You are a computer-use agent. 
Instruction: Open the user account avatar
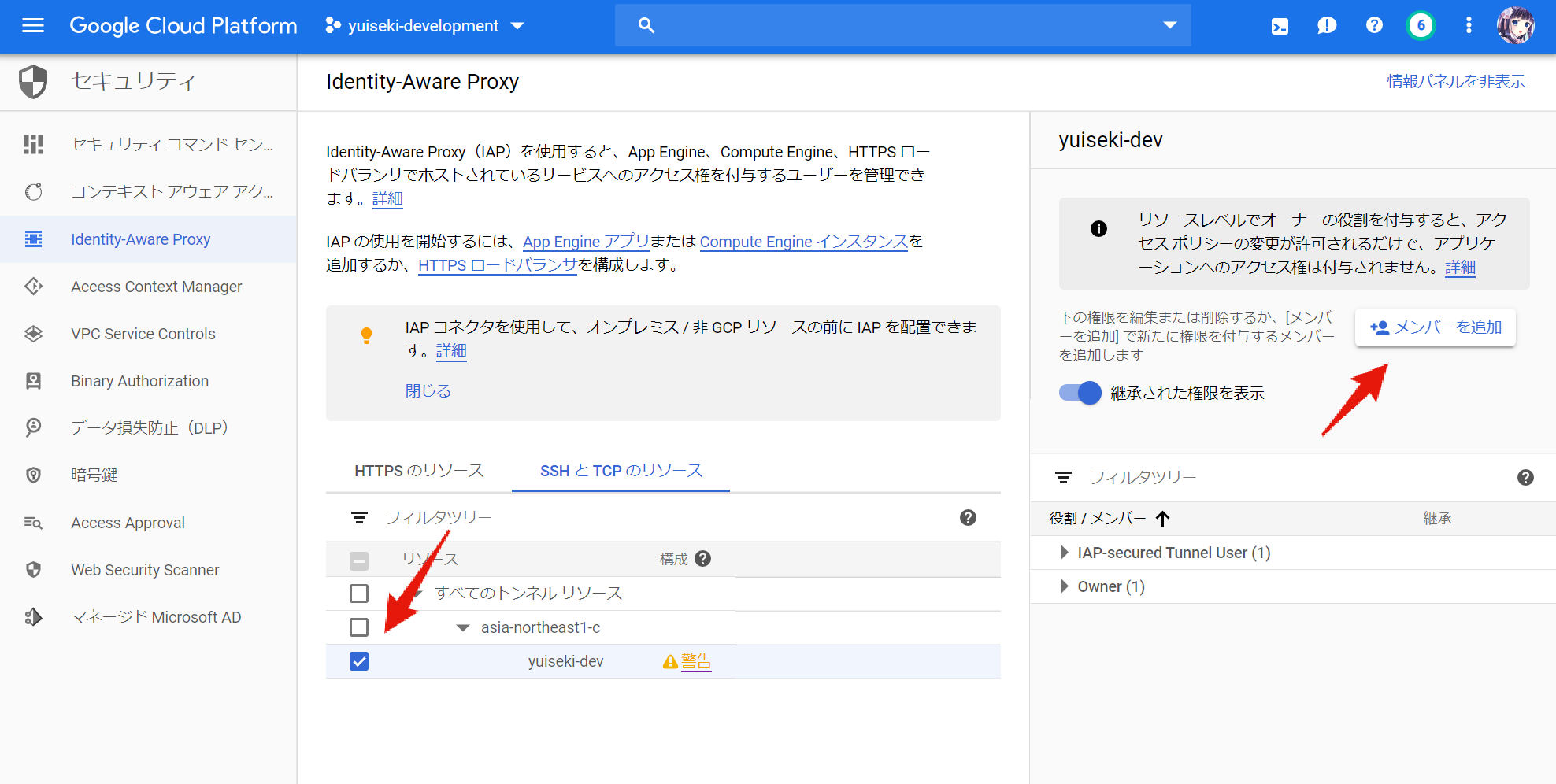click(1516, 26)
